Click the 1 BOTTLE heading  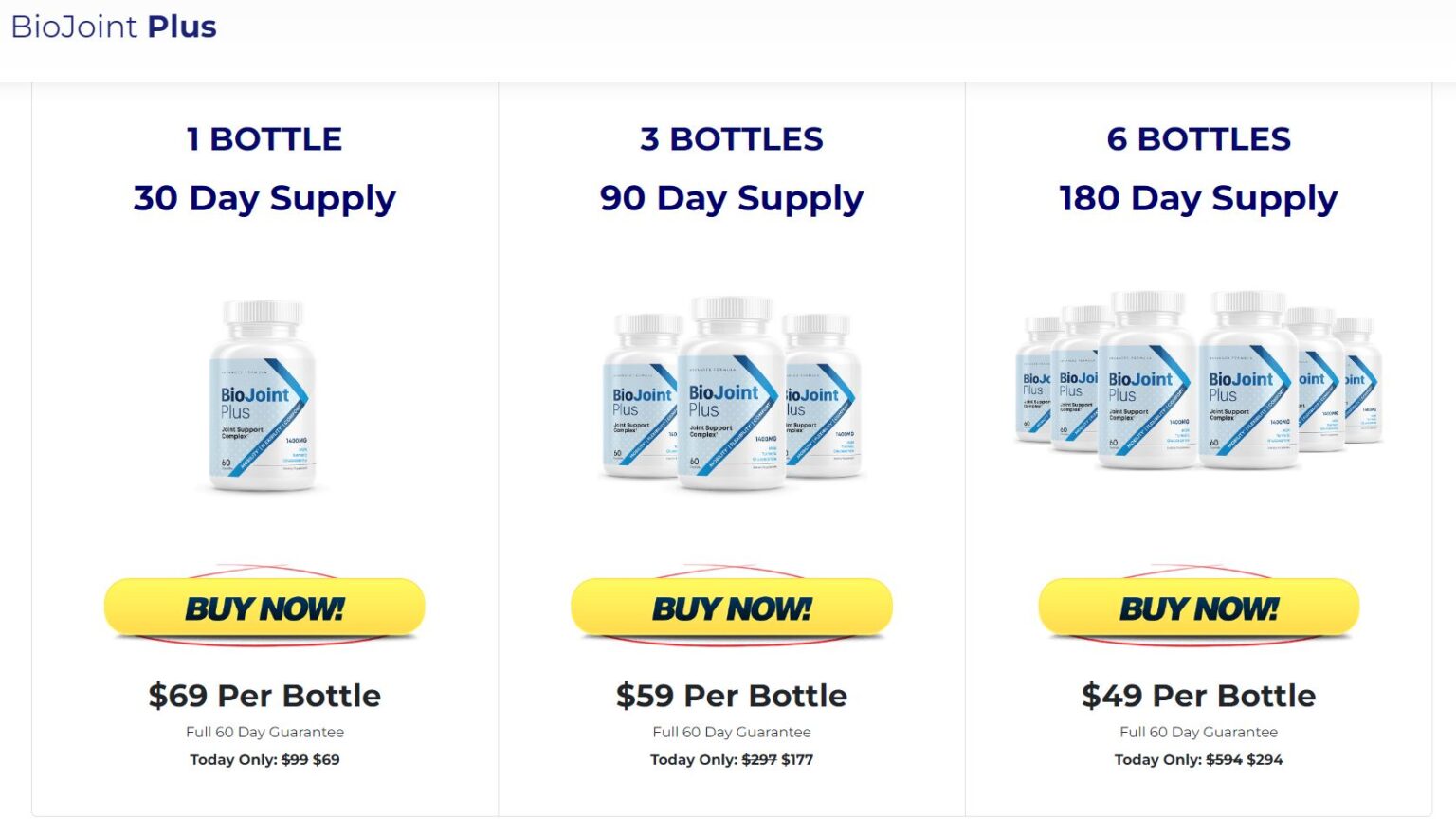click(x=264, y=139)
